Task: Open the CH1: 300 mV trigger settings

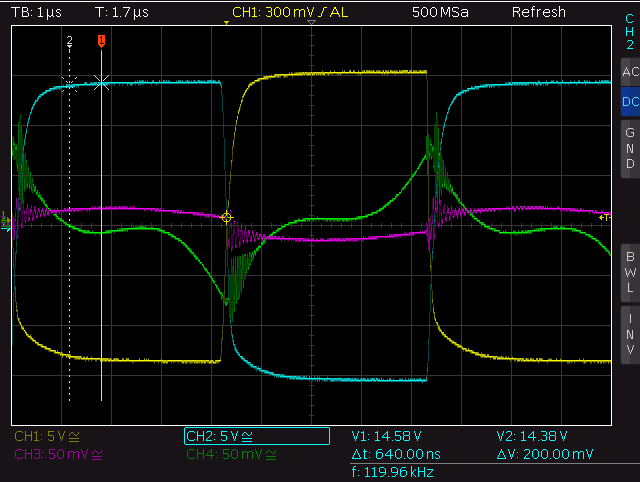Action: (x=290, y=13)
